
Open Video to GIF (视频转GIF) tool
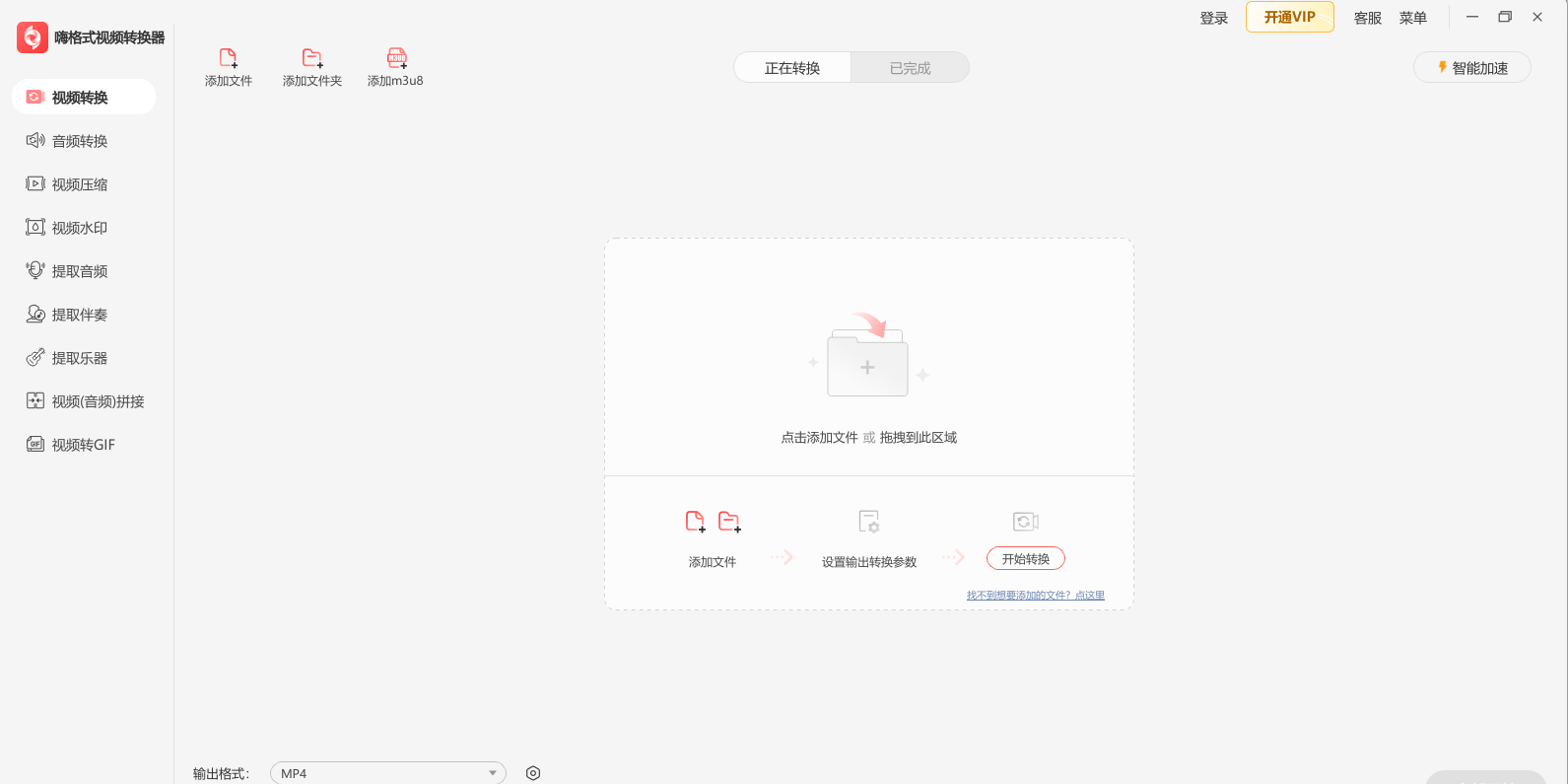pos(83,445)
